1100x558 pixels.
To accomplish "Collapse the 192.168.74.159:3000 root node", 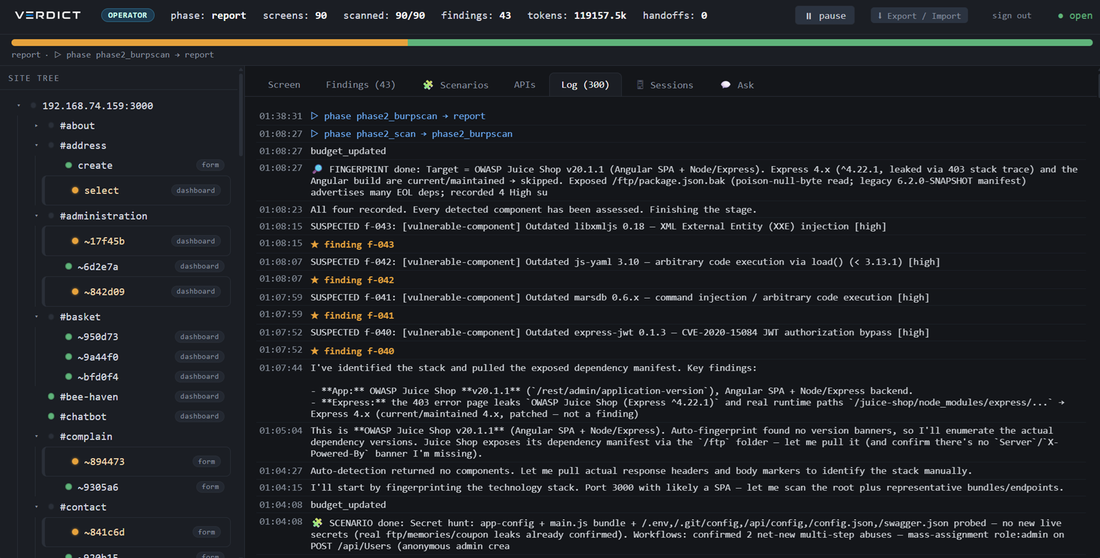I will (19, 106).
